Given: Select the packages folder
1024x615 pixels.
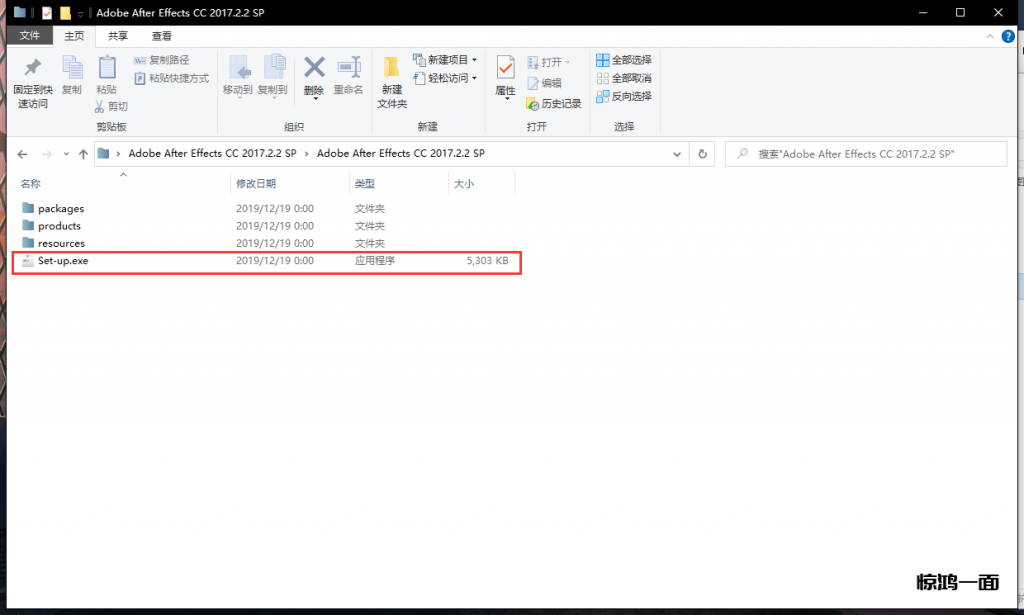Looking at the screenshot, I should pos(60,209).
